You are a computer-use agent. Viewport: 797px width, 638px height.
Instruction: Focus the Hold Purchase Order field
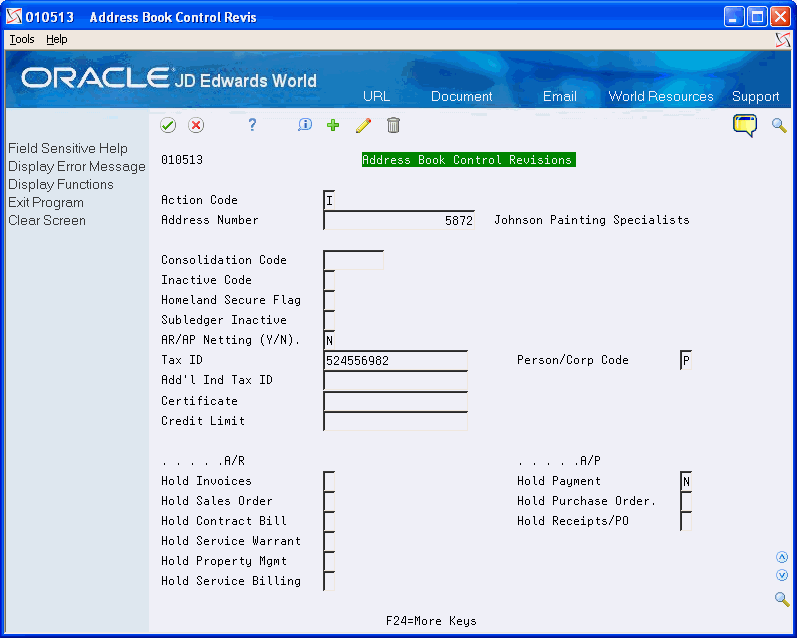(x=686, y=501)
